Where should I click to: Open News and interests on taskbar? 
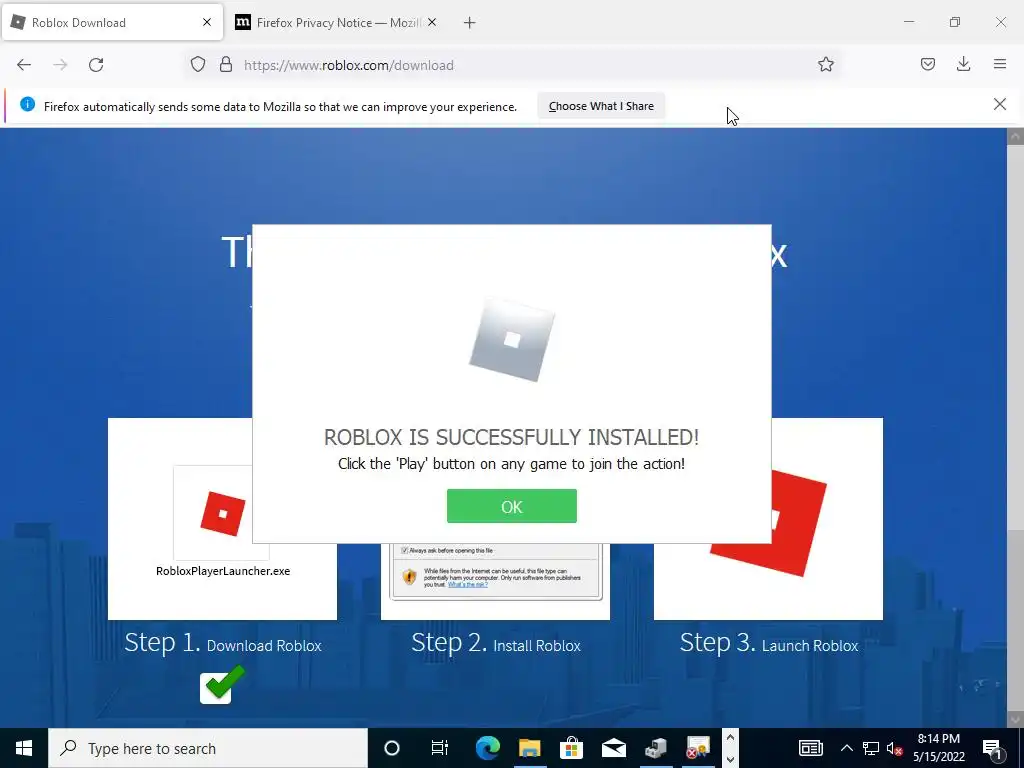[810, 748]
